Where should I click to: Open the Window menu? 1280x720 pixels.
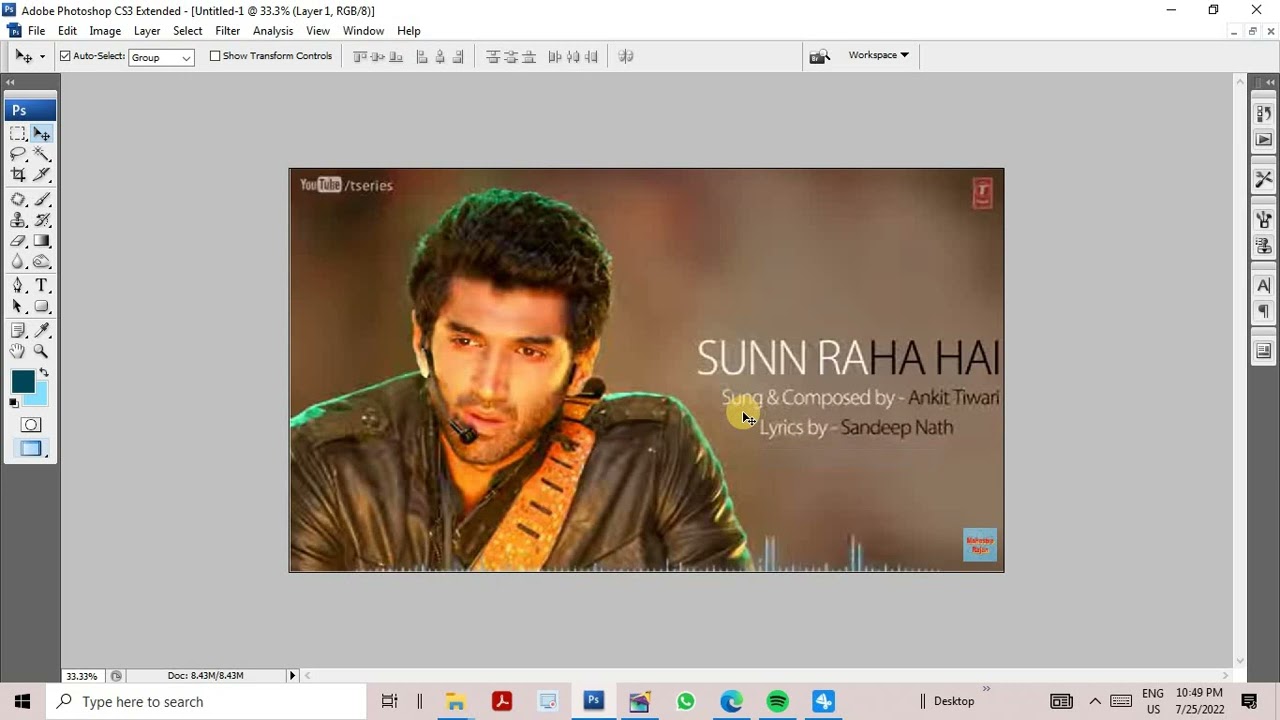363,31
